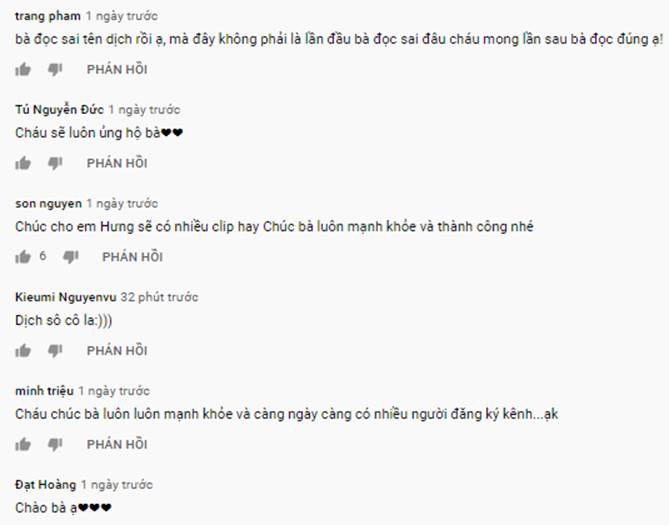Open Kieumi Nguyenvu's profile name link
The height and width of the screenshot is (525, 669).
click(66, 297)
